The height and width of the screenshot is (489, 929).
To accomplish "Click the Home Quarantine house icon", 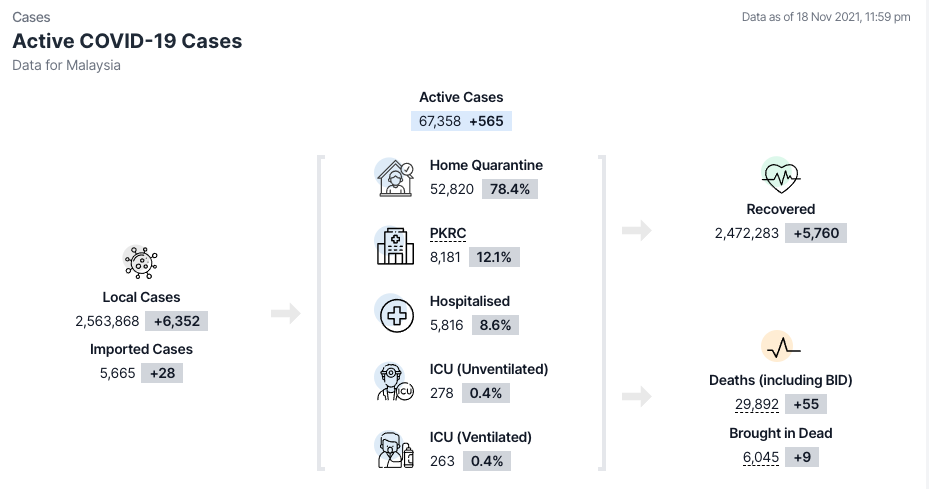I will [394, 178].
